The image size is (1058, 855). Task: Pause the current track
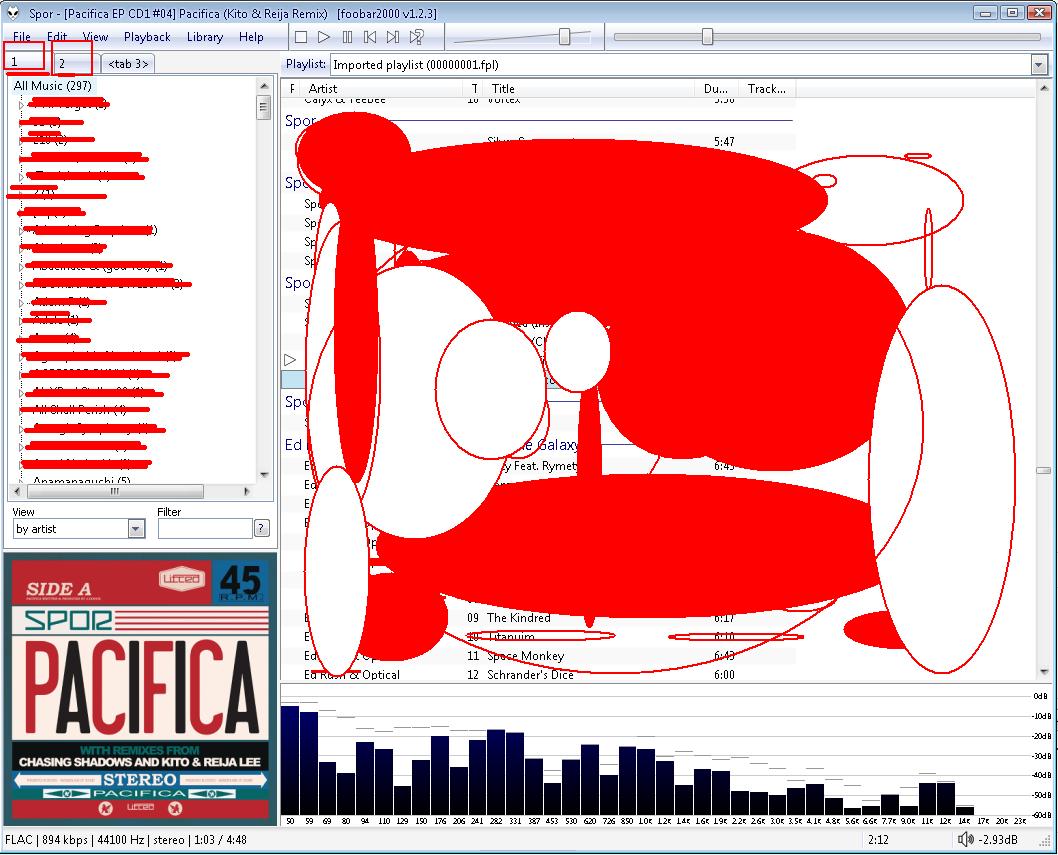coord(347,37)
